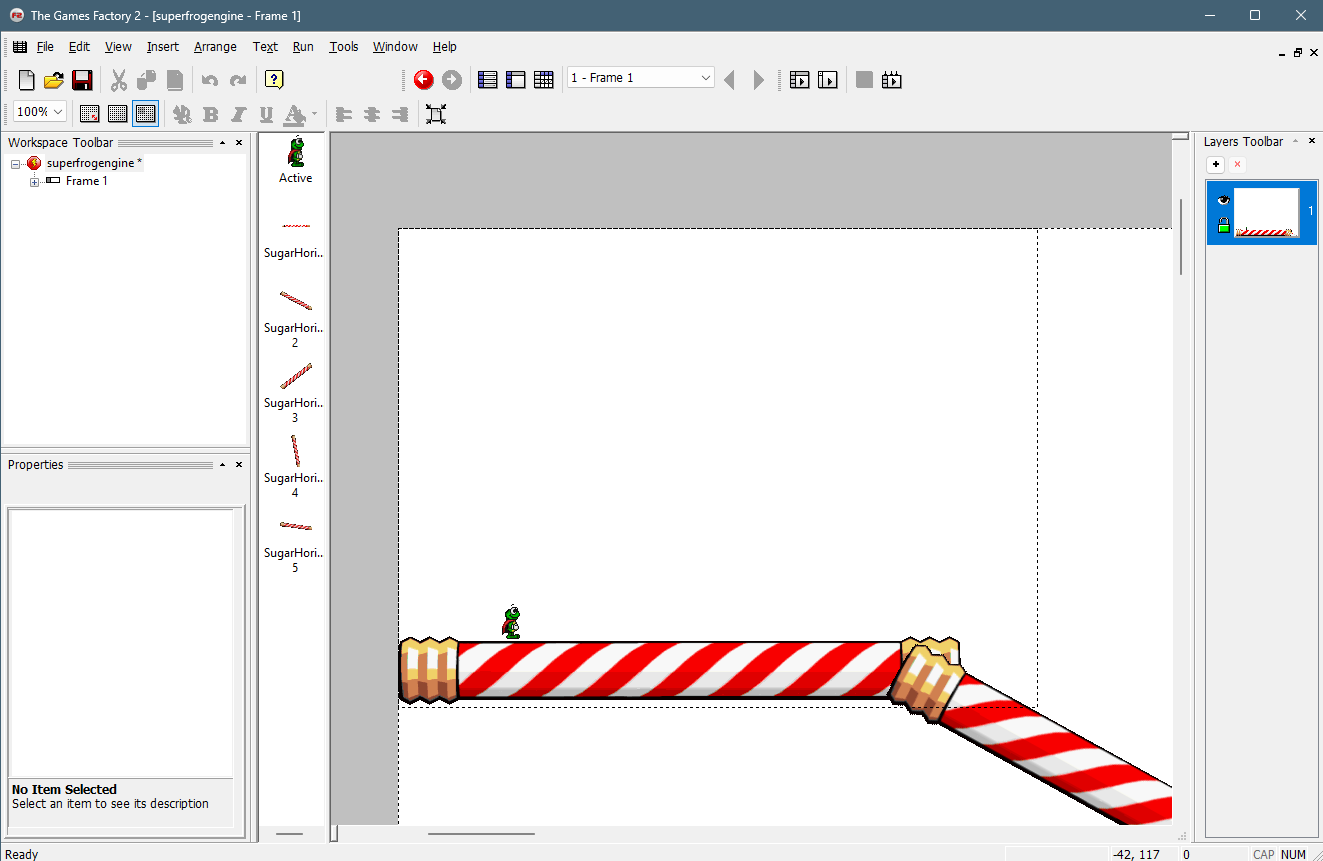Click the Save floppy disk icon
Viewport: 1323px width, 861px height.
tap(82, 80)
